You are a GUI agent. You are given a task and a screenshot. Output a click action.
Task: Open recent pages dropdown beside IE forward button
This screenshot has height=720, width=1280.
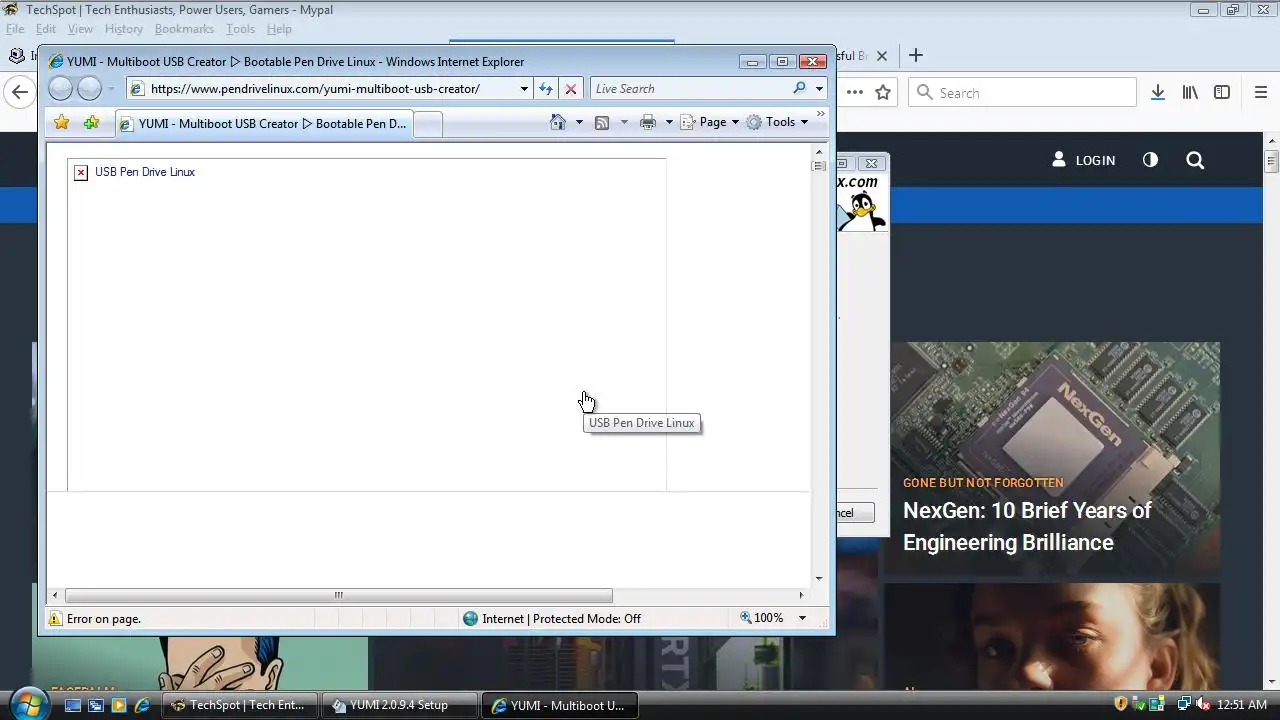tap(111, 89)
